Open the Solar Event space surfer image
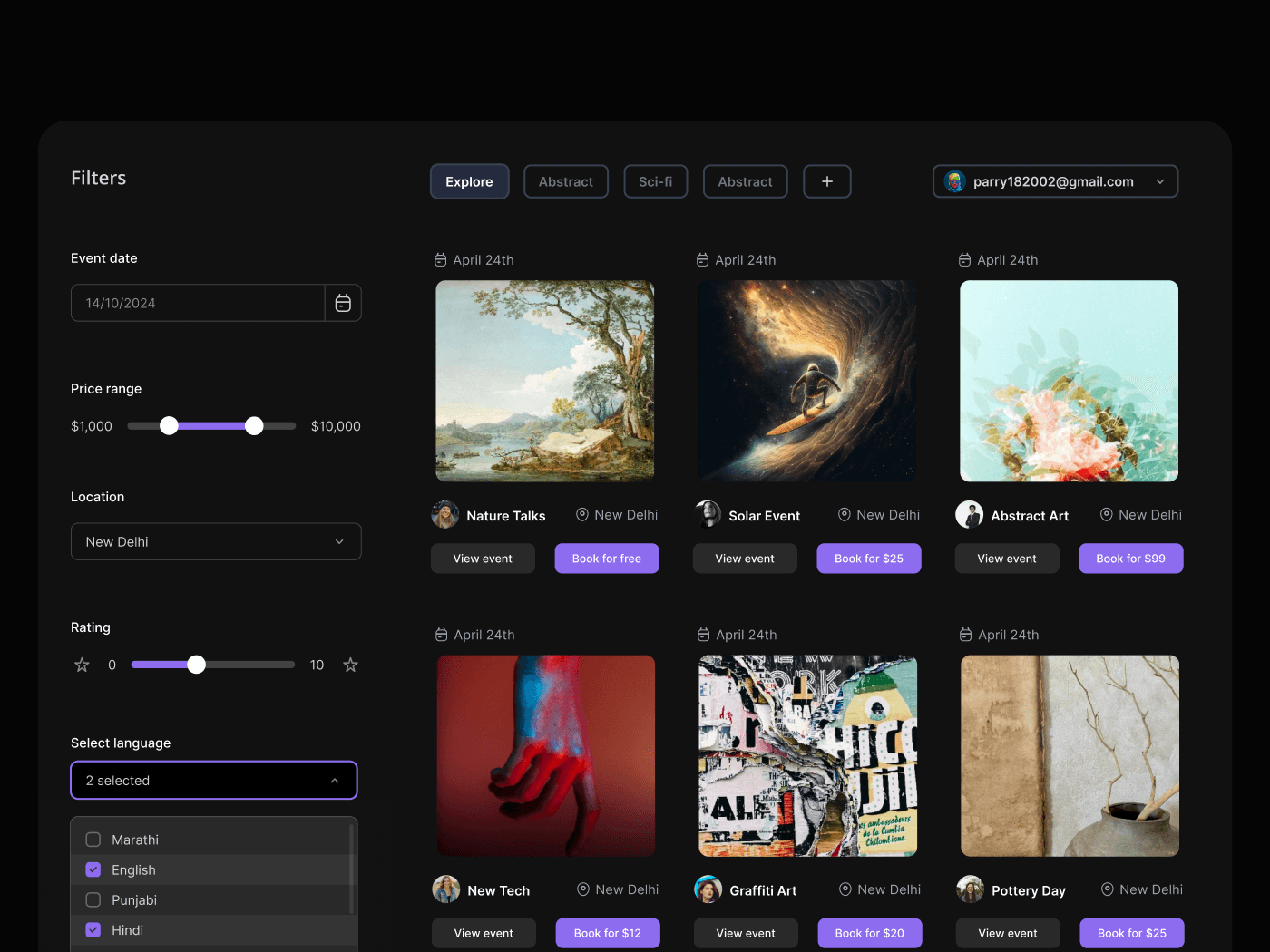 click(x=807, y=381)
